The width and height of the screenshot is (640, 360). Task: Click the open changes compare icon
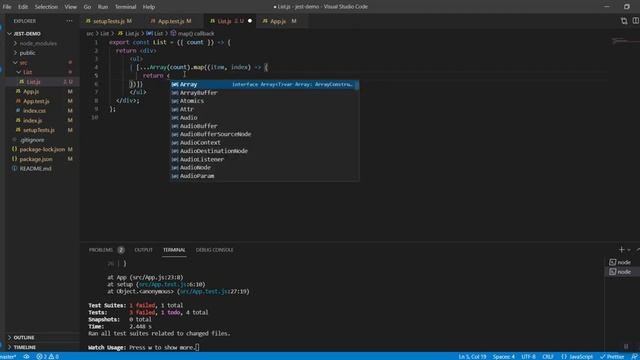pyautogui.click(x=624, y=21)
